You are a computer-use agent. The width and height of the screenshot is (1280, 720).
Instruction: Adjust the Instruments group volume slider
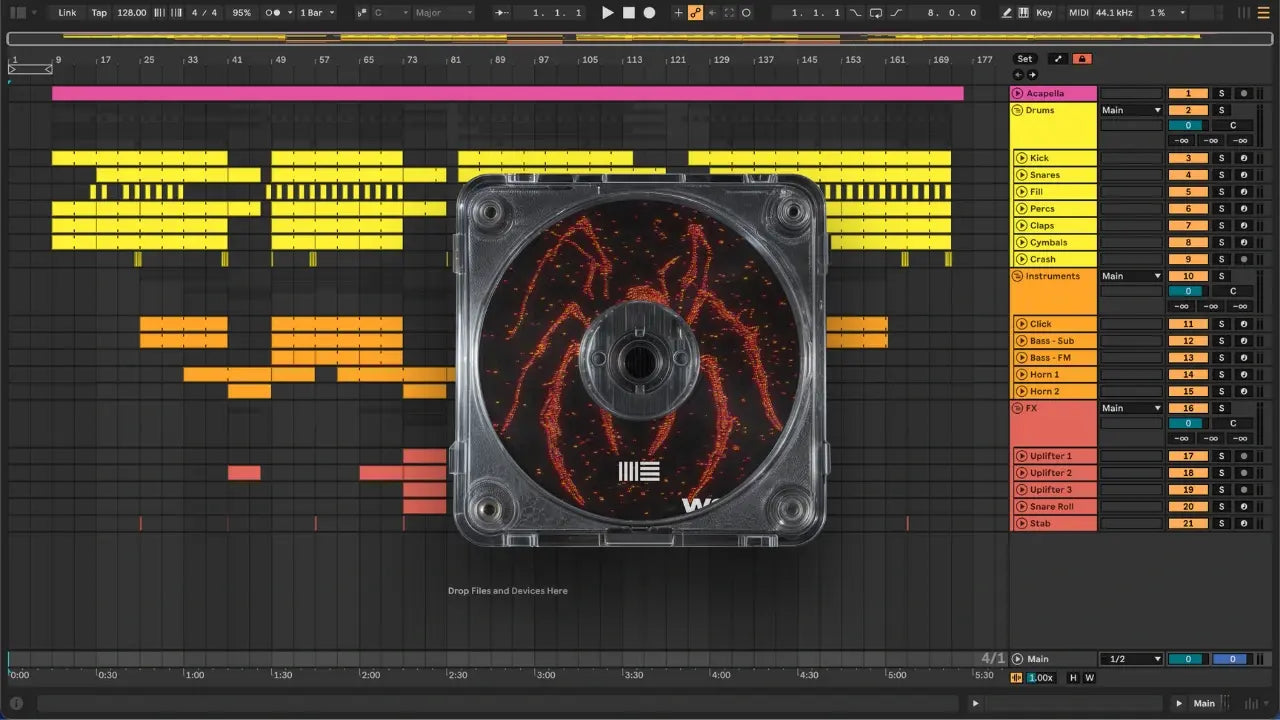[1188, 291]
